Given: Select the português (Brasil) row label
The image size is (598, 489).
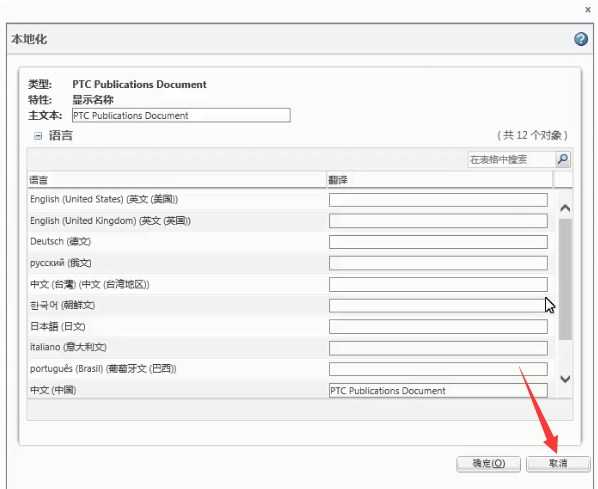Looking at the screenshot, I should pyautogui.click(x=103, y=369).
